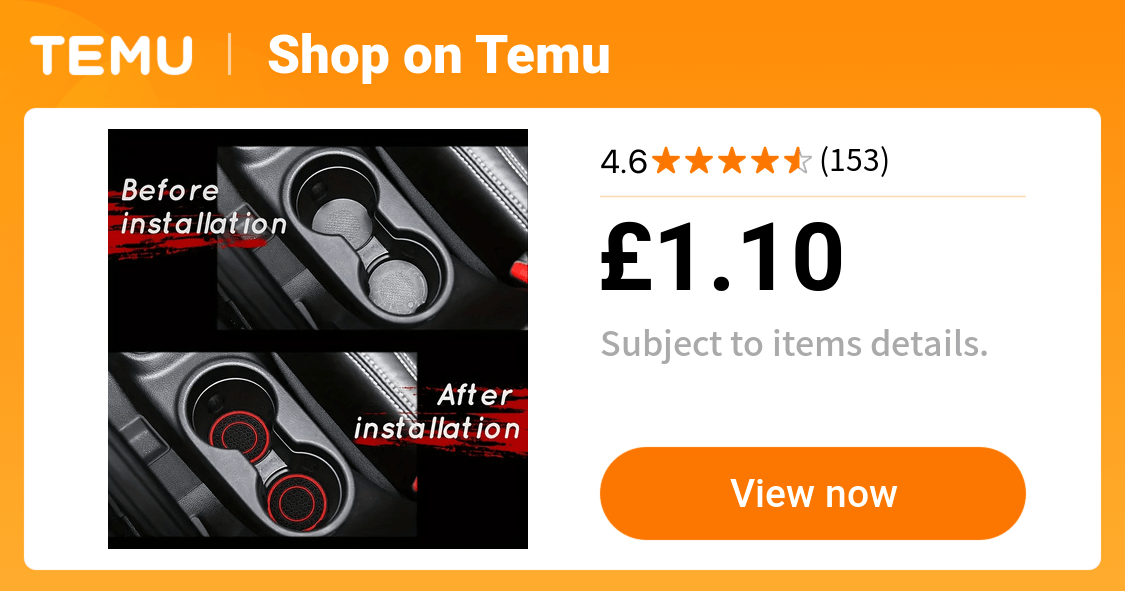
Task: Click the white product card background
Action: pos(562,339)
